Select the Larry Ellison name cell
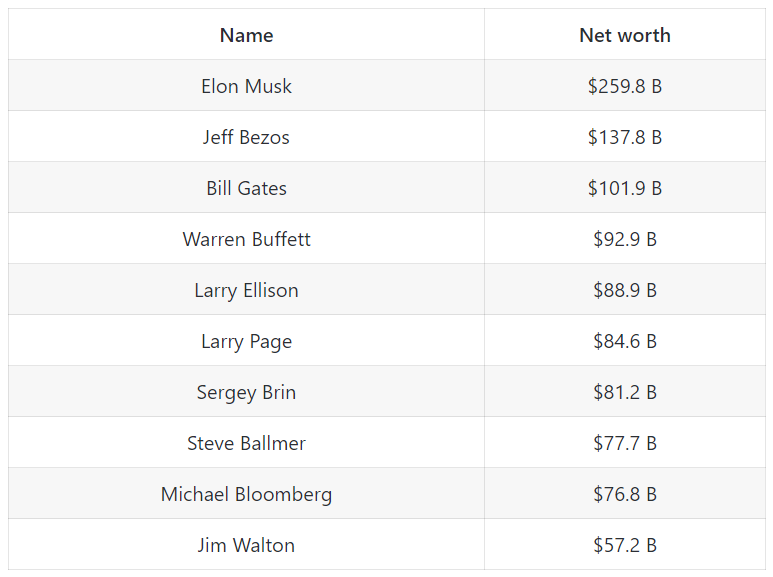The image size is (773, 577). pos(246,290)
